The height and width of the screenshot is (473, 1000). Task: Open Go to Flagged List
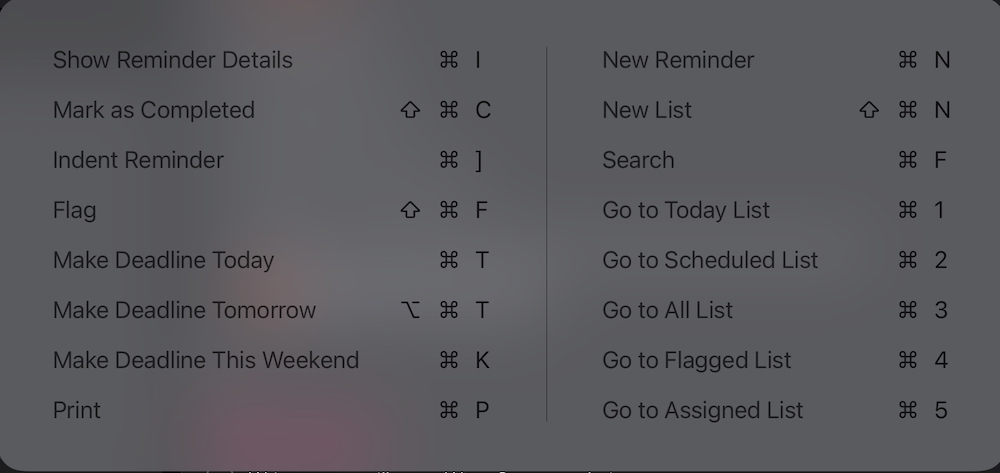point(776,360)
